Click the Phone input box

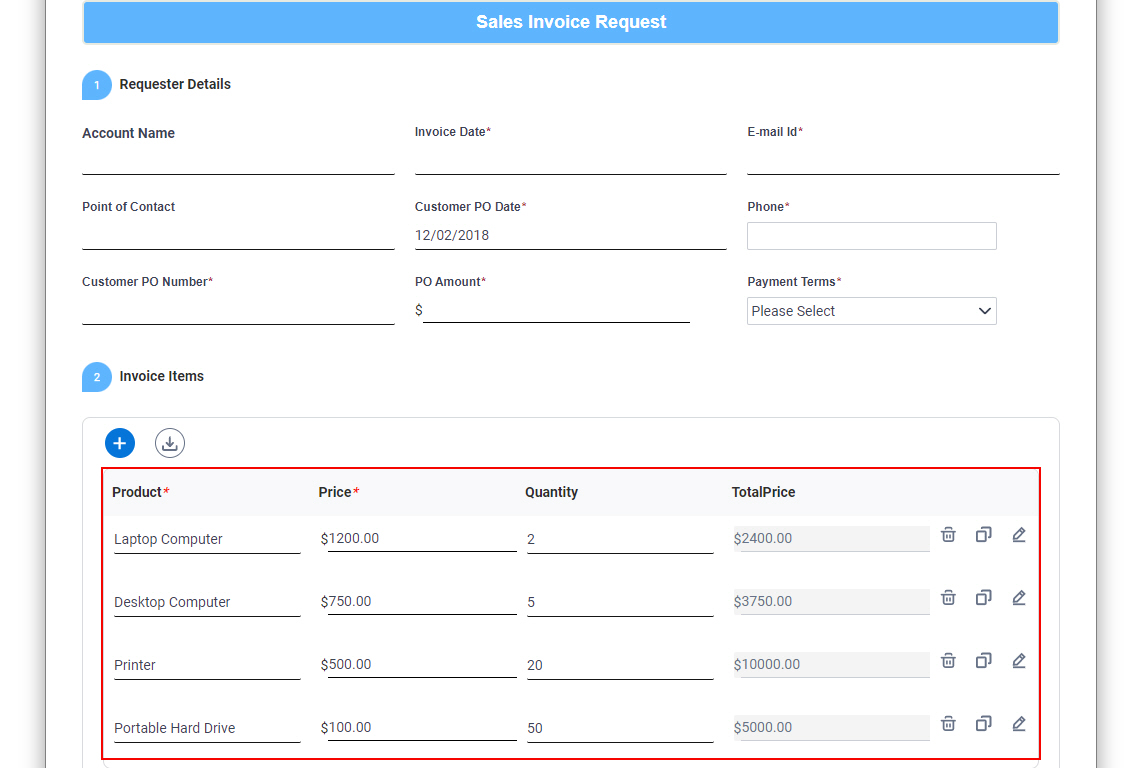871,236
